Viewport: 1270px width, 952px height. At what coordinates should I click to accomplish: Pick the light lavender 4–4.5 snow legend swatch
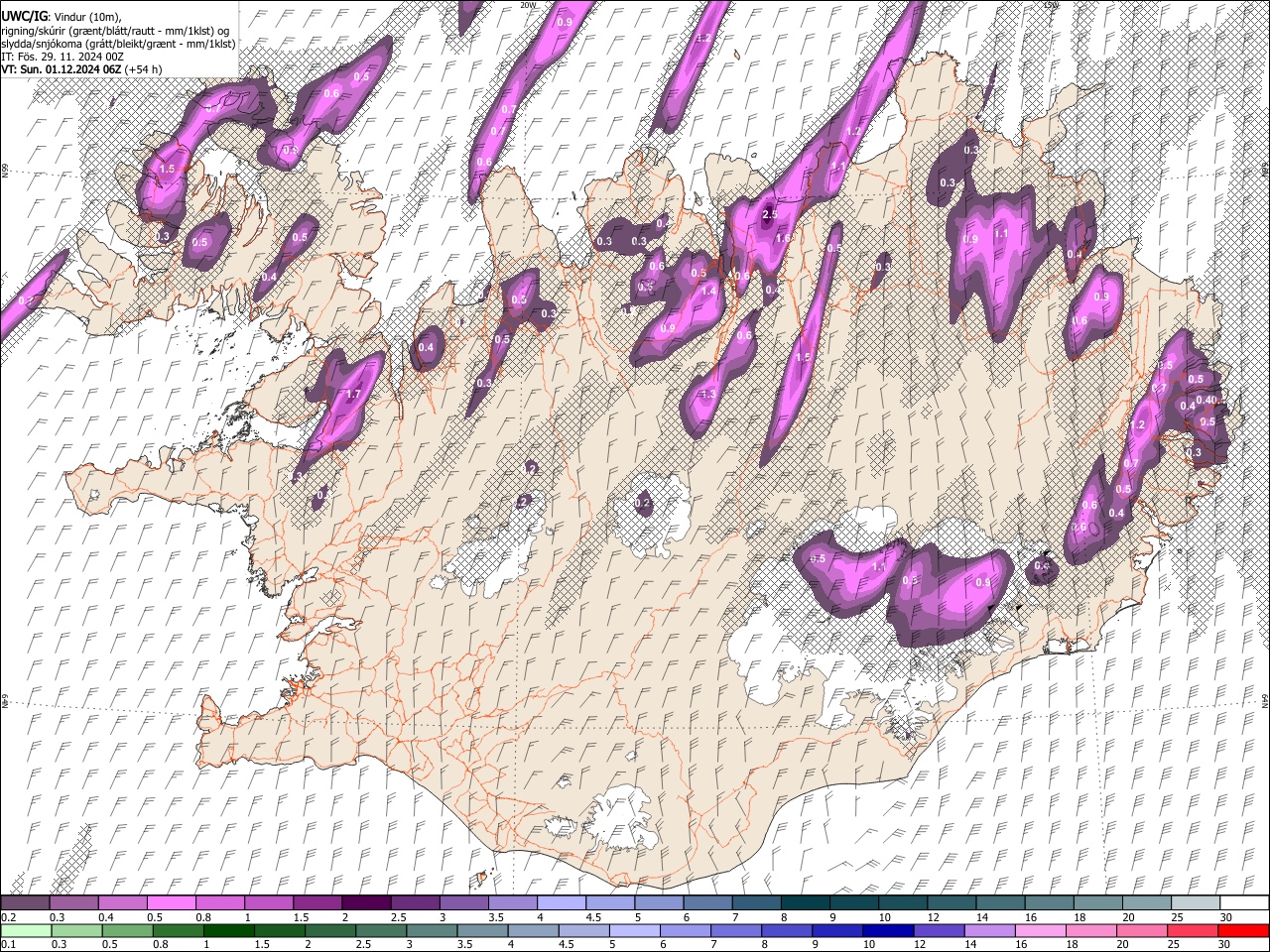561,903
